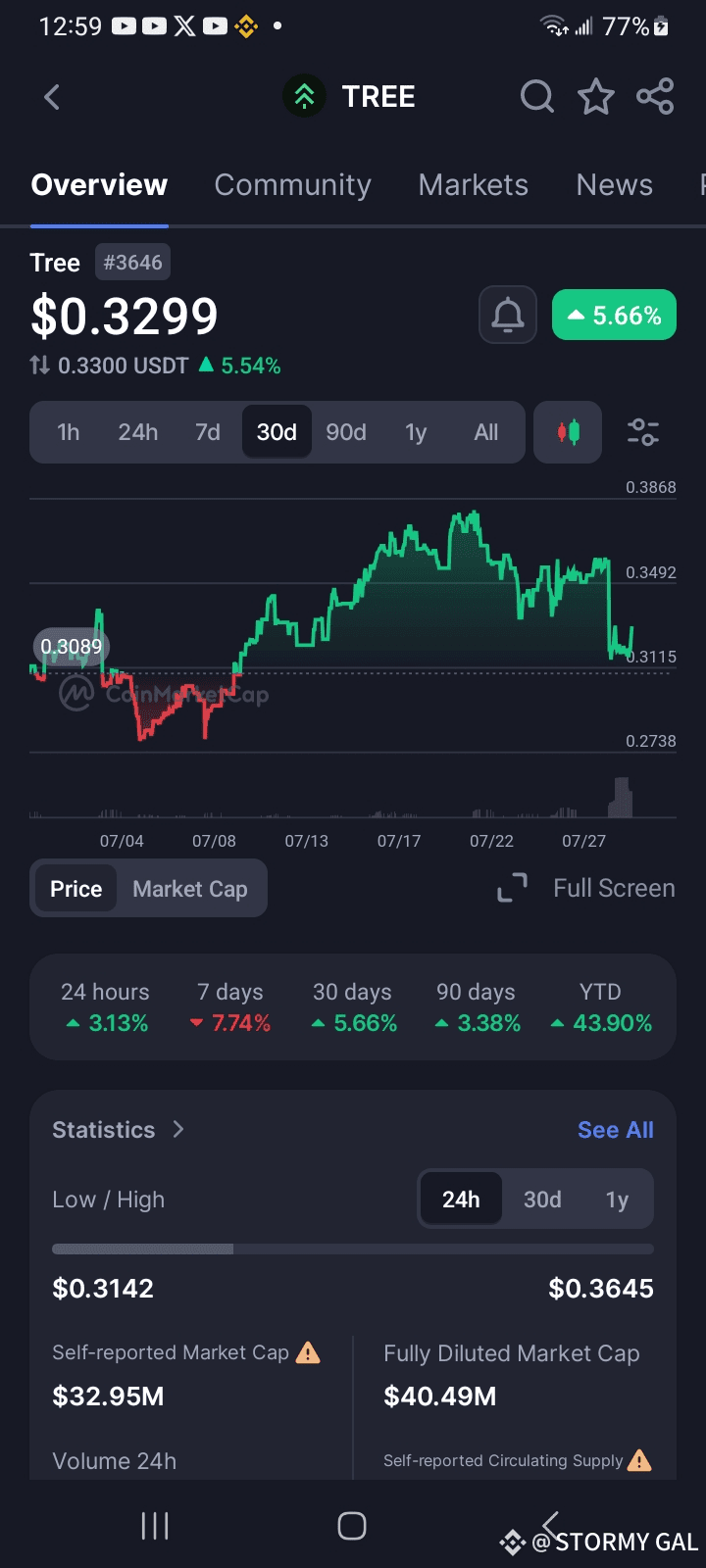Go back using the top-left arrow
Viewport: 706px width, 1568px height.
point(53,97)
